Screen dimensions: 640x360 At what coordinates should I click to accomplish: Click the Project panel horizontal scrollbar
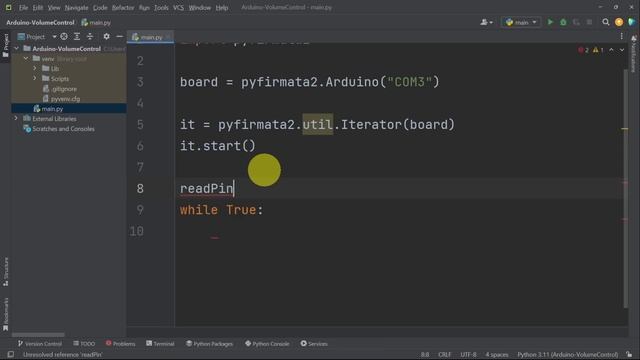tap(38, 335)
